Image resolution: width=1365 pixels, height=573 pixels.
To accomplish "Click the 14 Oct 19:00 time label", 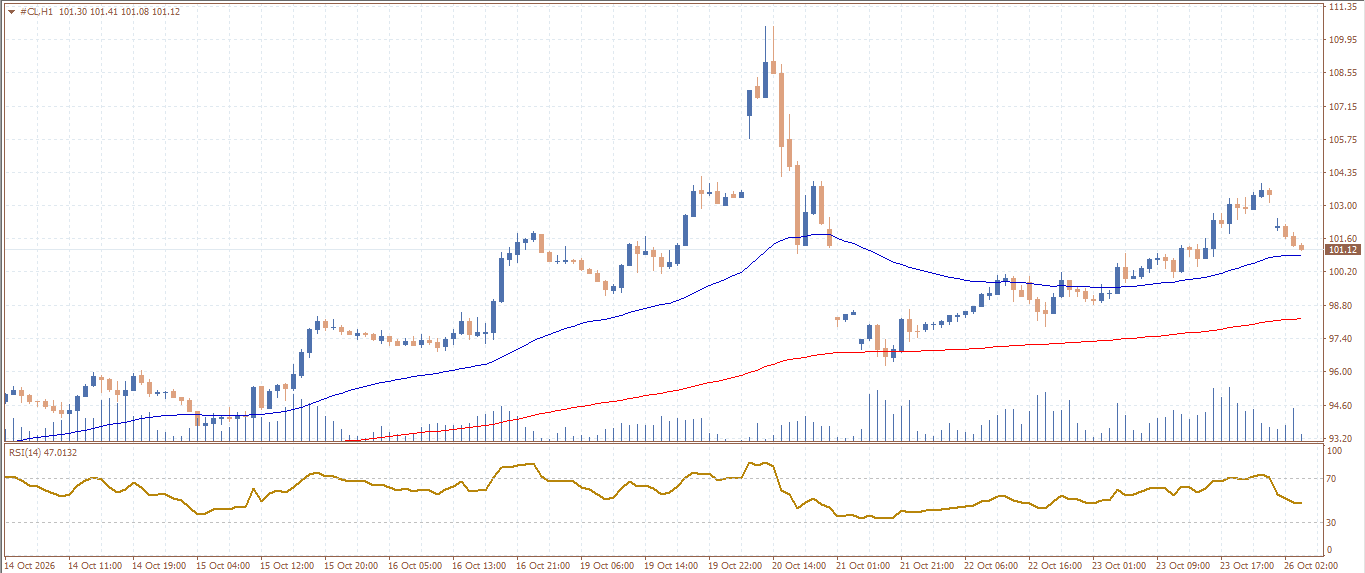I will [x=159, y=565].
